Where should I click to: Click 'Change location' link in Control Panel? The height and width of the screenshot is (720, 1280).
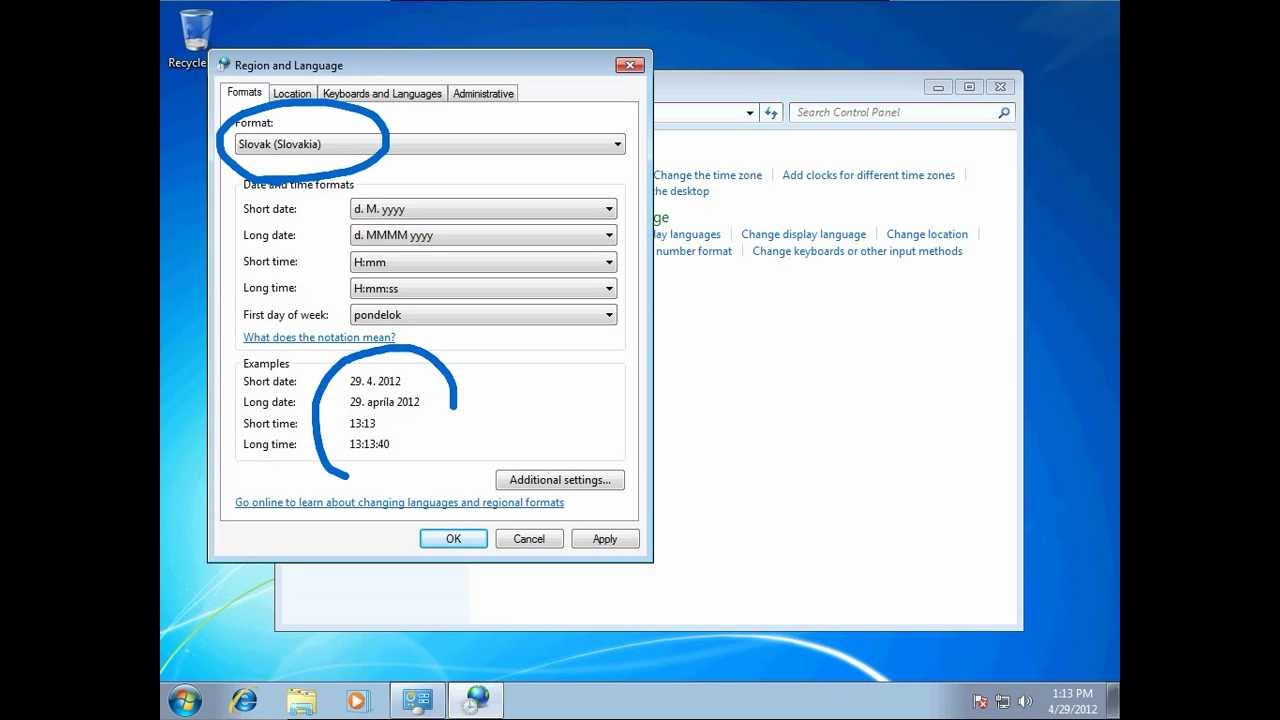pos(927,235)
